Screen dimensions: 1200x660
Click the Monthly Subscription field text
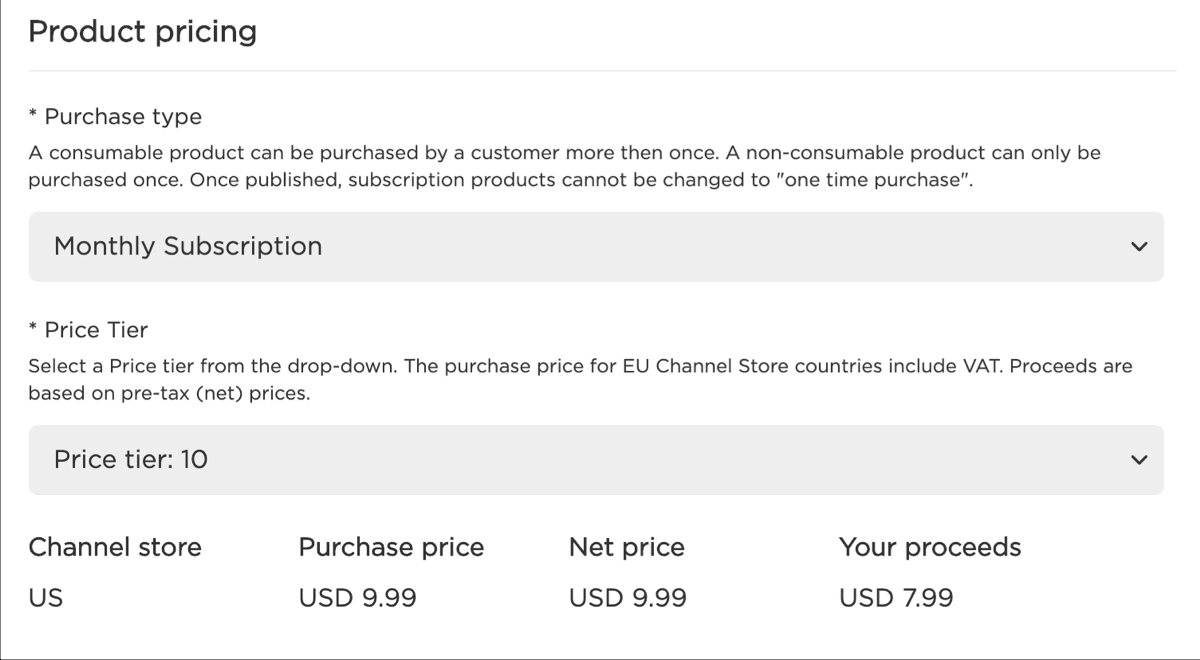coord(189,246)
